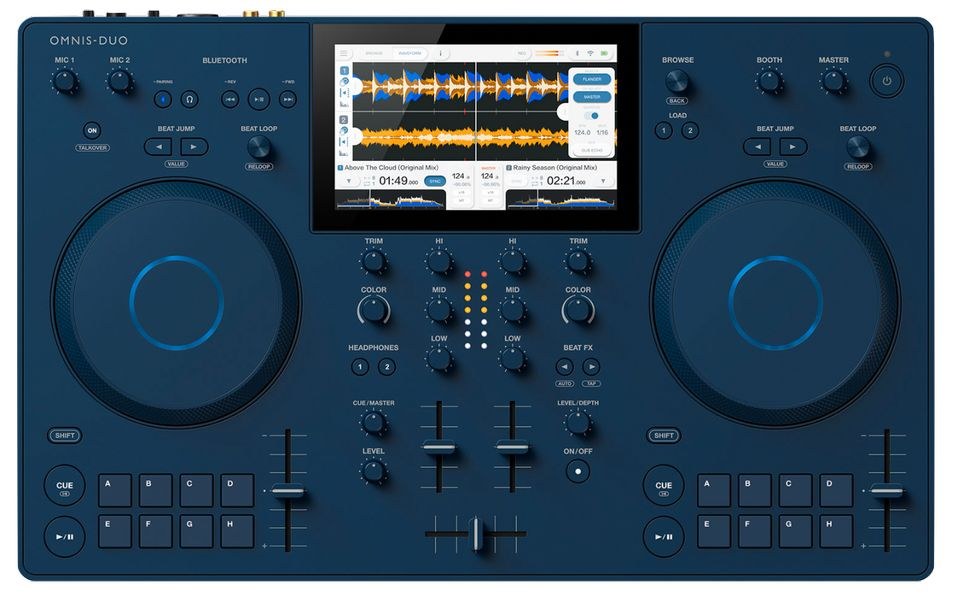Click the left deck pitch fader handle
960x602 pixels.
(x=287, y=491)
